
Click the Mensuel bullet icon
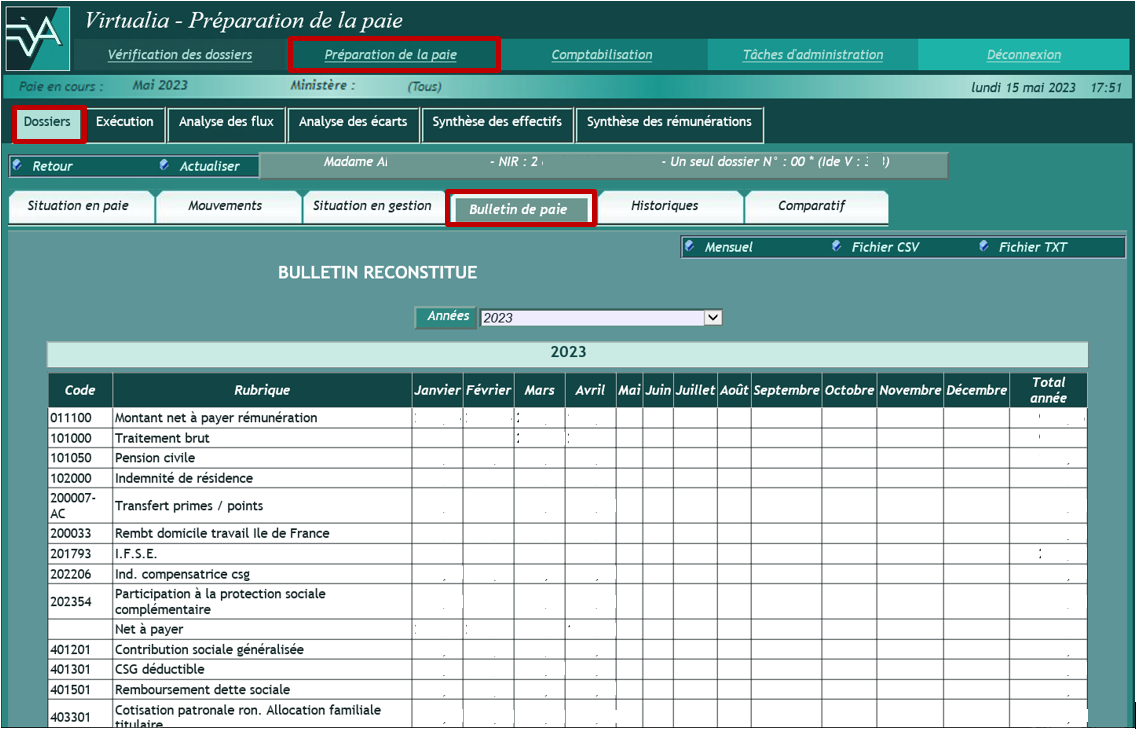coord(690,246)
